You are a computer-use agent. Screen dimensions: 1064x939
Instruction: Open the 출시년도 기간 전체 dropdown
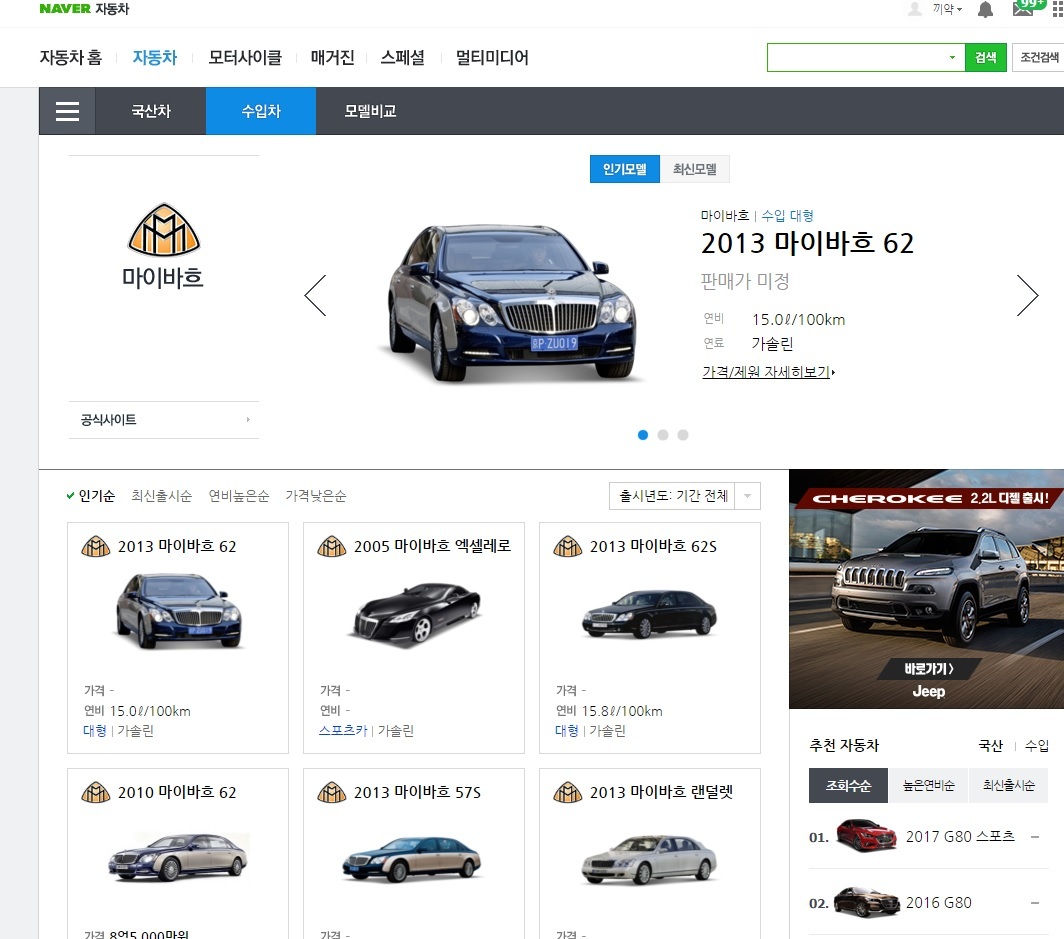[685, 496]
